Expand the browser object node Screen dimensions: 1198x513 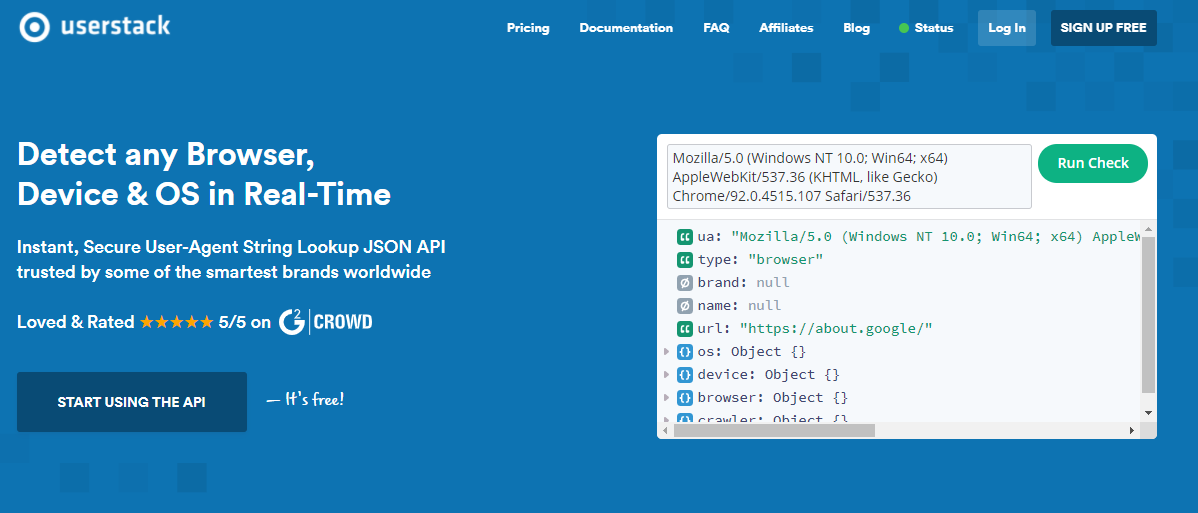667,398
